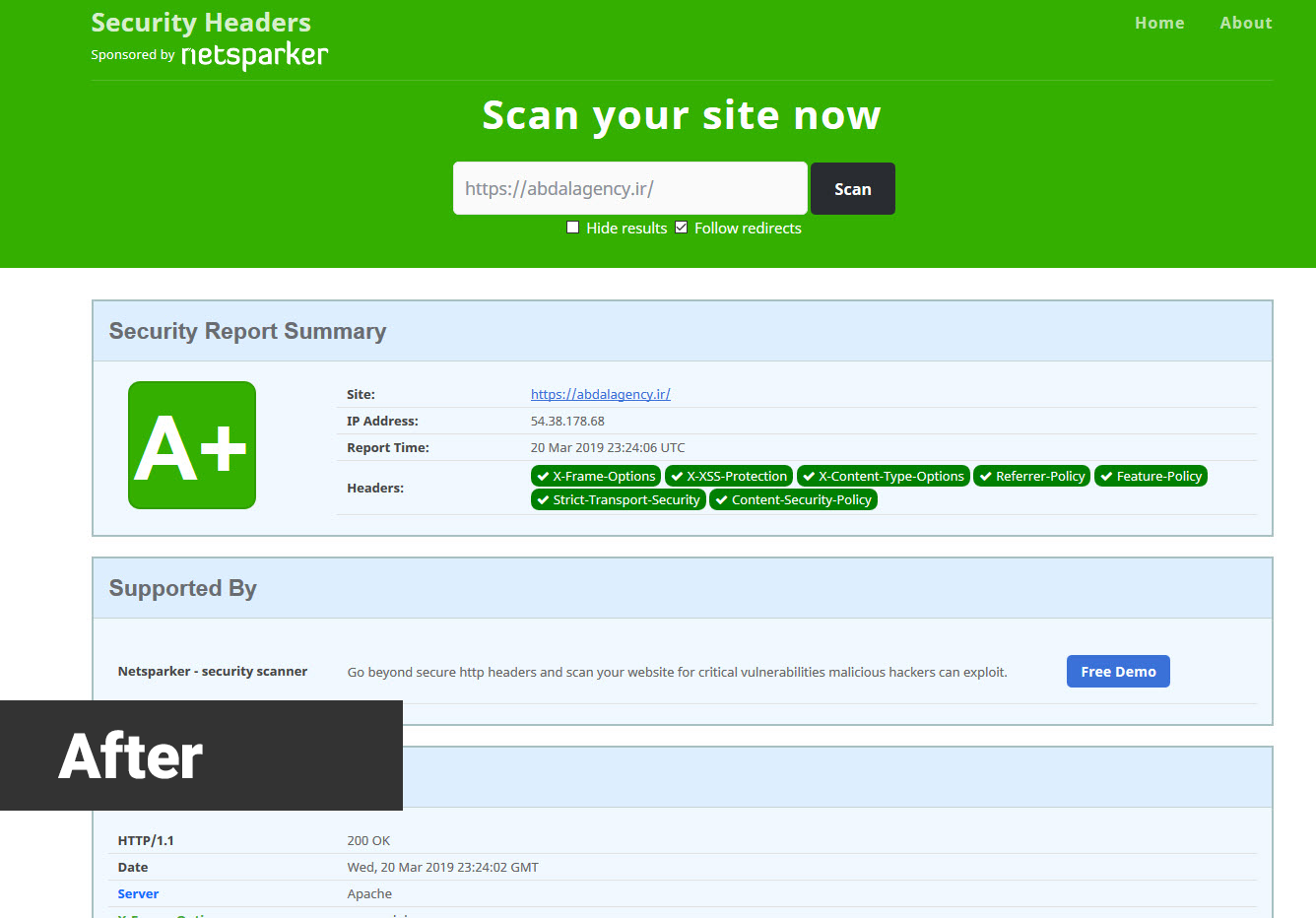Image resolution: width=1316 pixels, height=918 pixels.
Task: Focus the URL input field to scan
Action: point(630,188)
